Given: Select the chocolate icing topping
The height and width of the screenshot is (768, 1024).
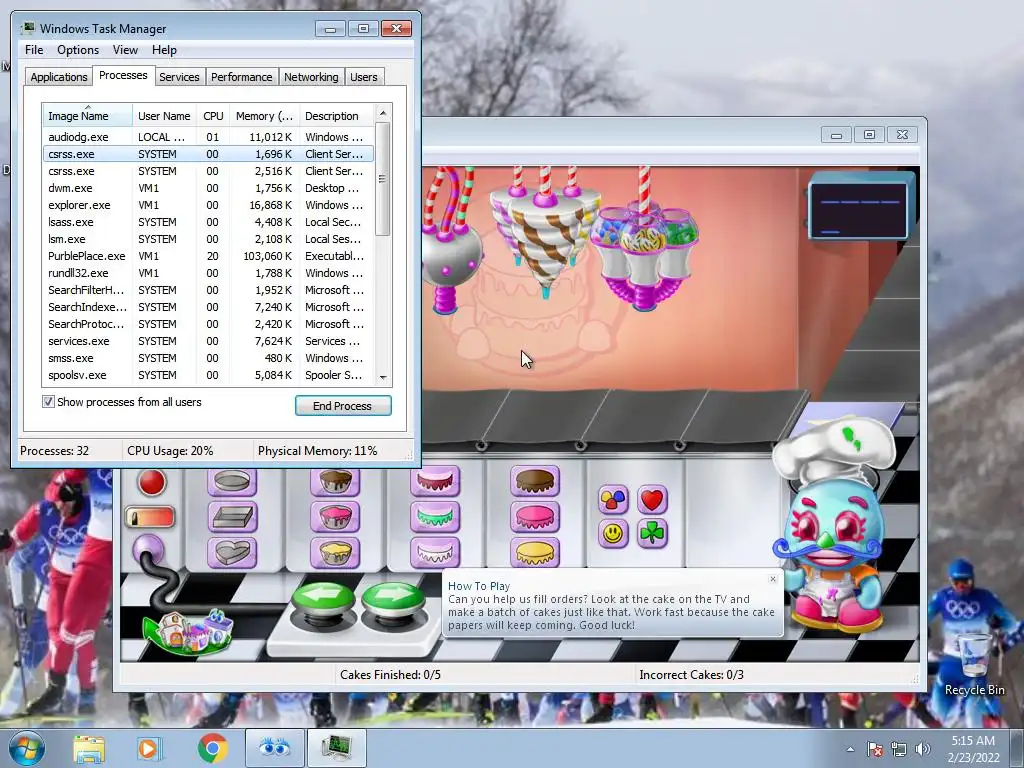Looking at the screenshot, I should (535, 482).
